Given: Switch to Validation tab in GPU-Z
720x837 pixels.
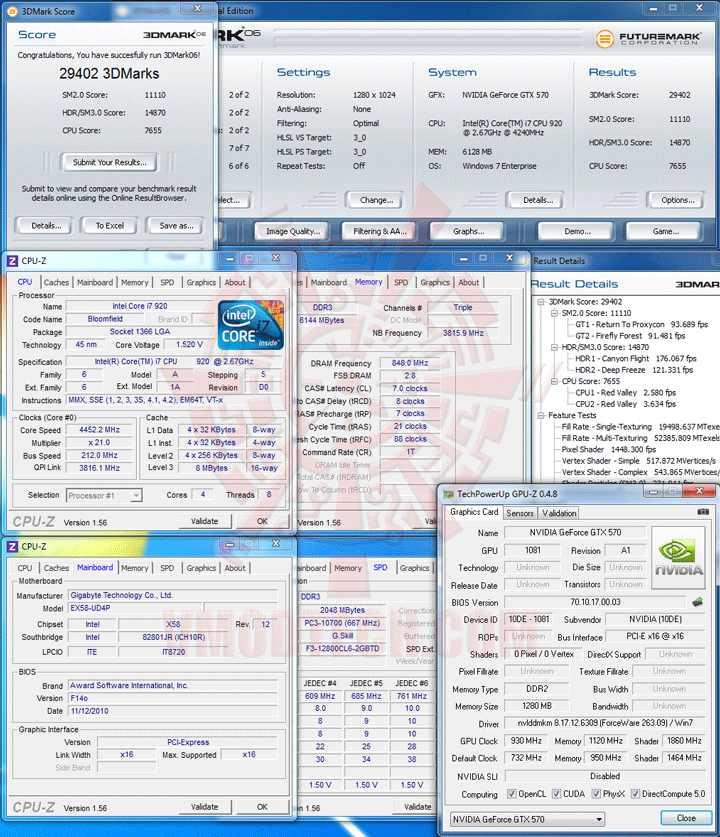Looking at the screenshot, I should (x=559, y=513).
